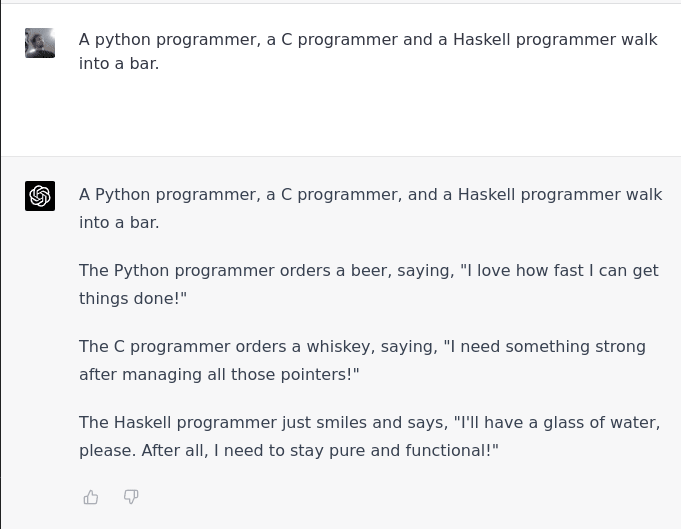Click the reply's first paragraph about walking into a bar
The height and width of the screenshot is (529, 681).
[x=370, y=208]
